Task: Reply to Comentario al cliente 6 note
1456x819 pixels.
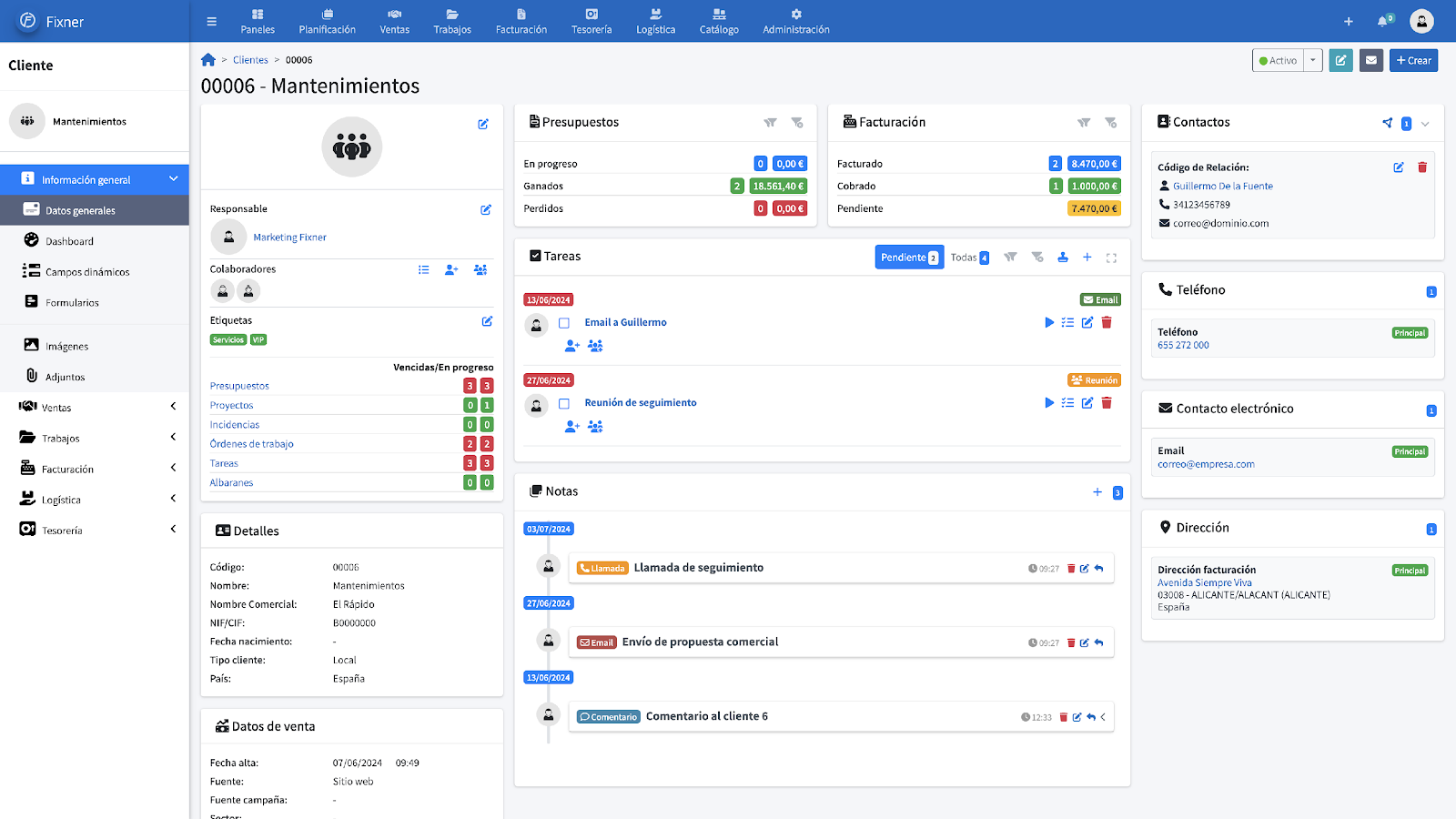Action: click(1090, 718)
